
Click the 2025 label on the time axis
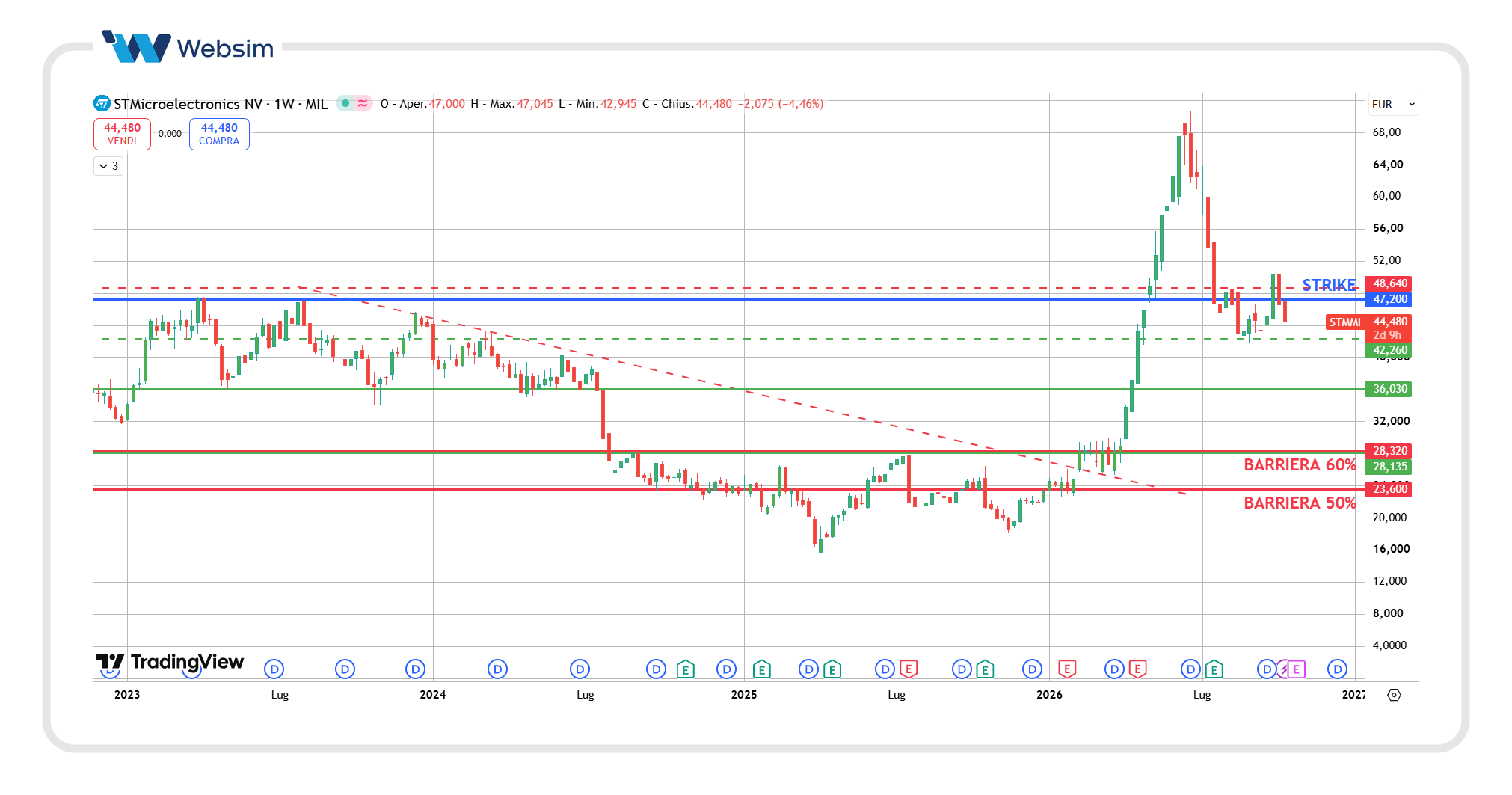point(744,695)
